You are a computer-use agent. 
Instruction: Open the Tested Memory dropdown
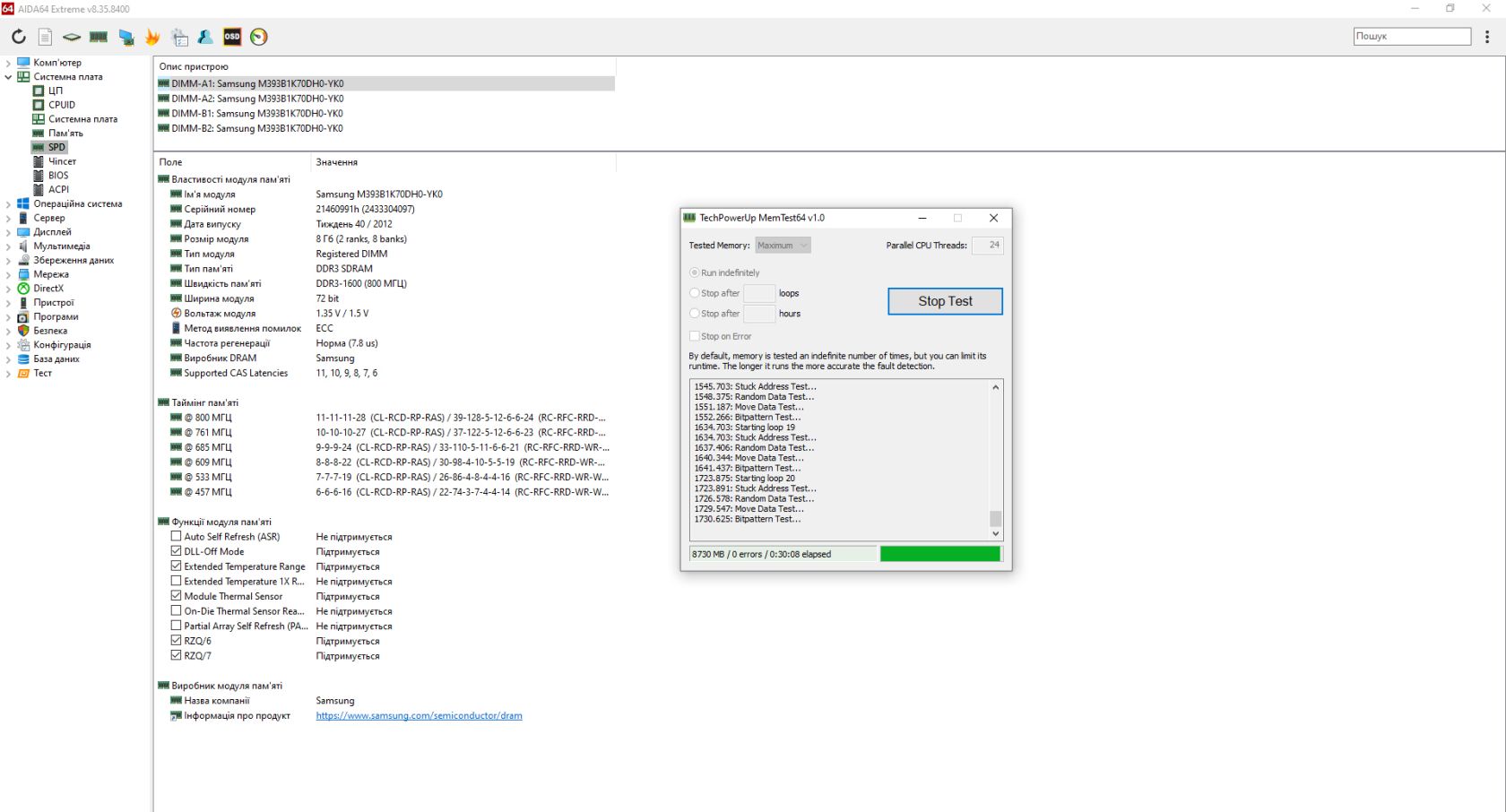point(783,246)
